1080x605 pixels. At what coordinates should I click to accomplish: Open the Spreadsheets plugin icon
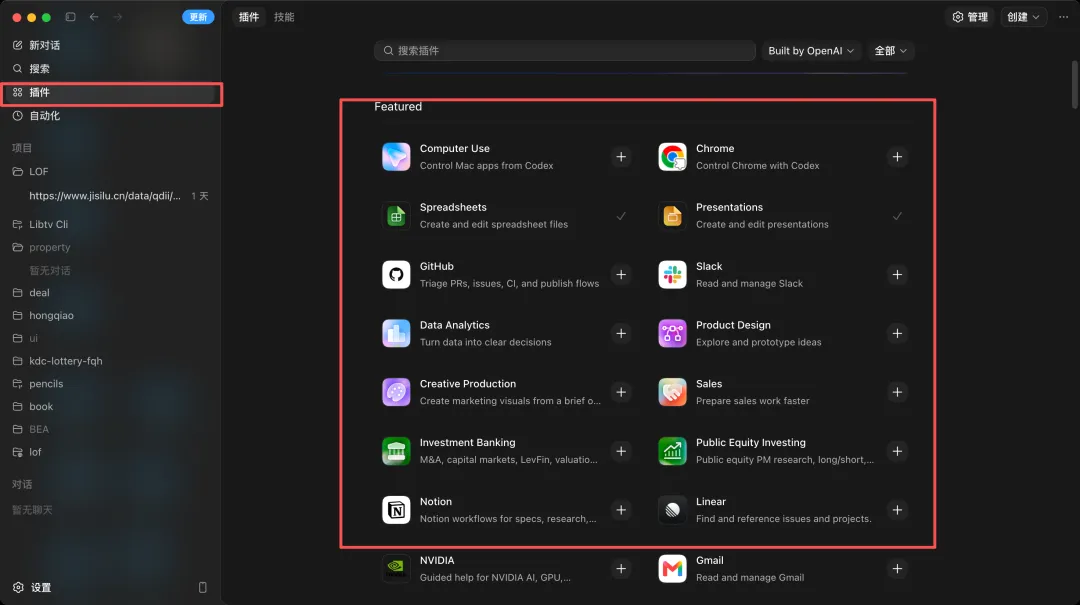click(396, 216)
